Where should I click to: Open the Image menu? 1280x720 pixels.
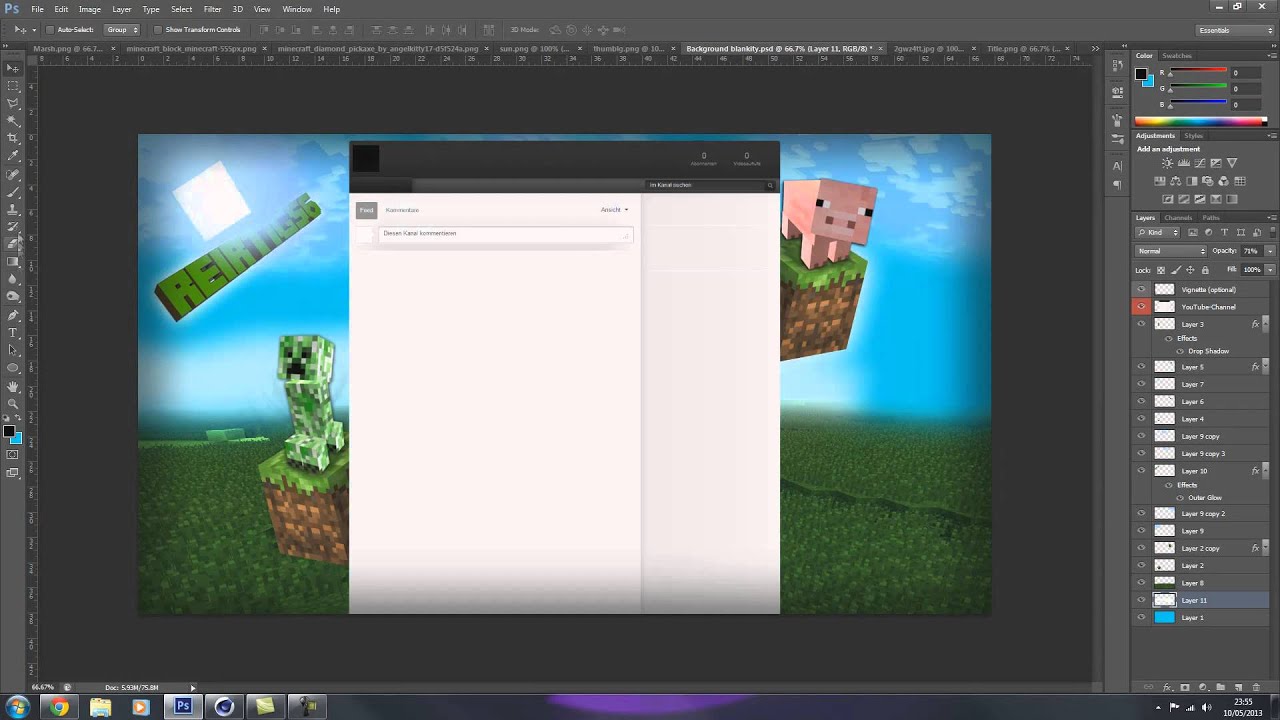pos(90,9)
